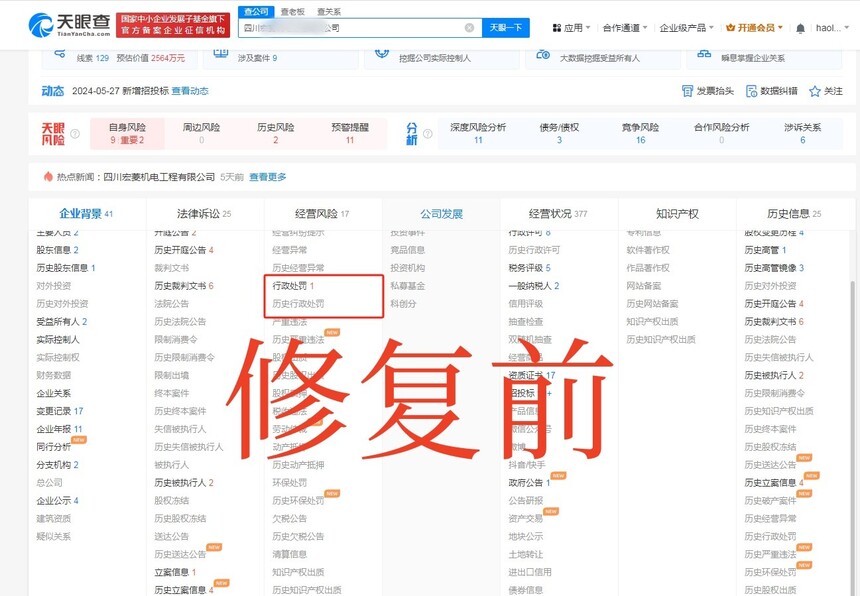
Task: Switch to the 经营风险 section
Action: tap(322, 214)
